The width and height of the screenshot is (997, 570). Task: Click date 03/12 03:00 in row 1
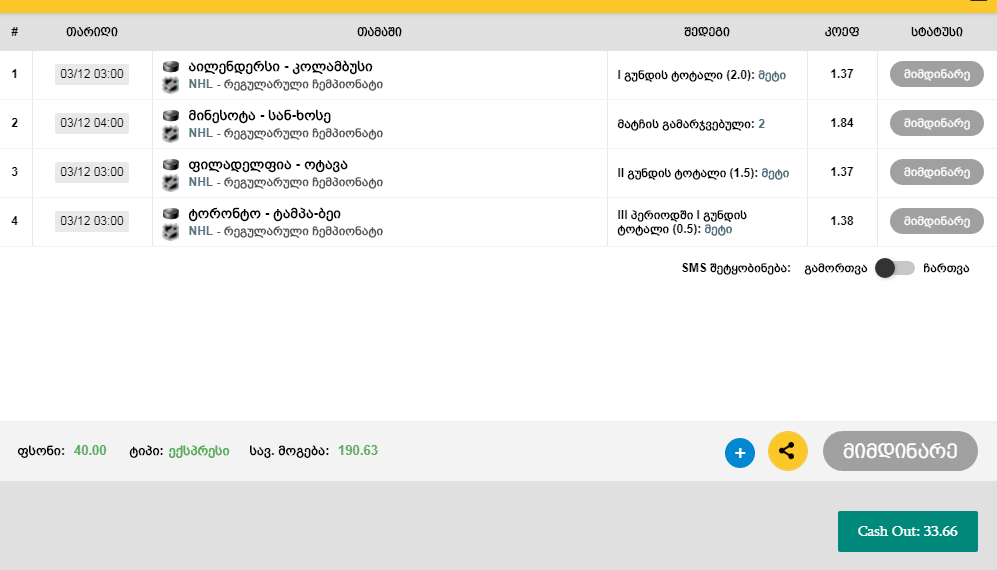tap(92, 74)
